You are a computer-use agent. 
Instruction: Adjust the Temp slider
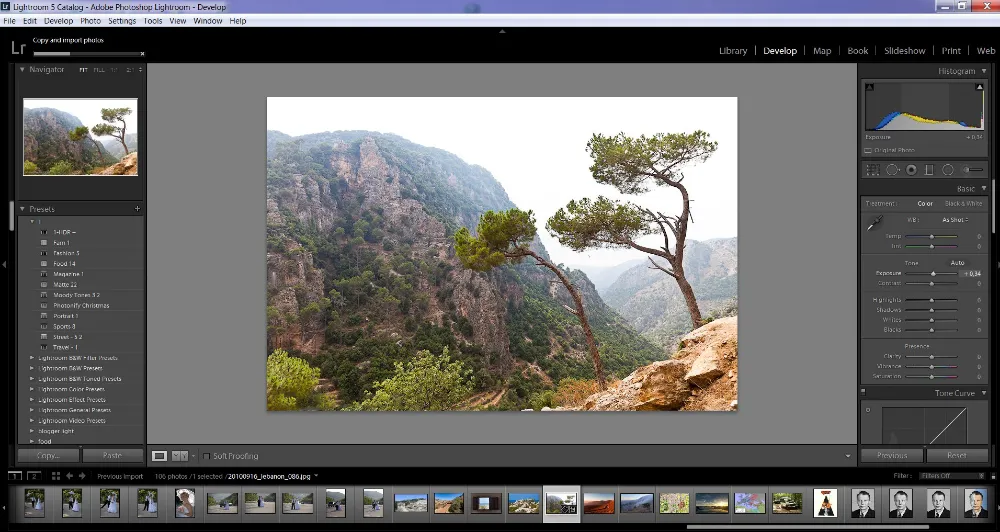click(x=932, y=237)
